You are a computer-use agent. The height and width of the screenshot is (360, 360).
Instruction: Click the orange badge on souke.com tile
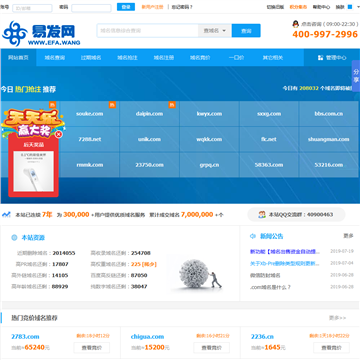pyautogui.click(x=112, y=105)
